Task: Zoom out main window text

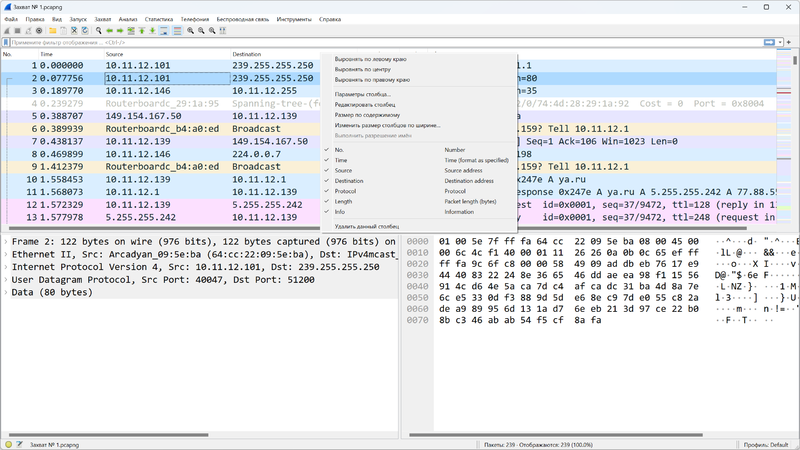Action: click(201, 31)
